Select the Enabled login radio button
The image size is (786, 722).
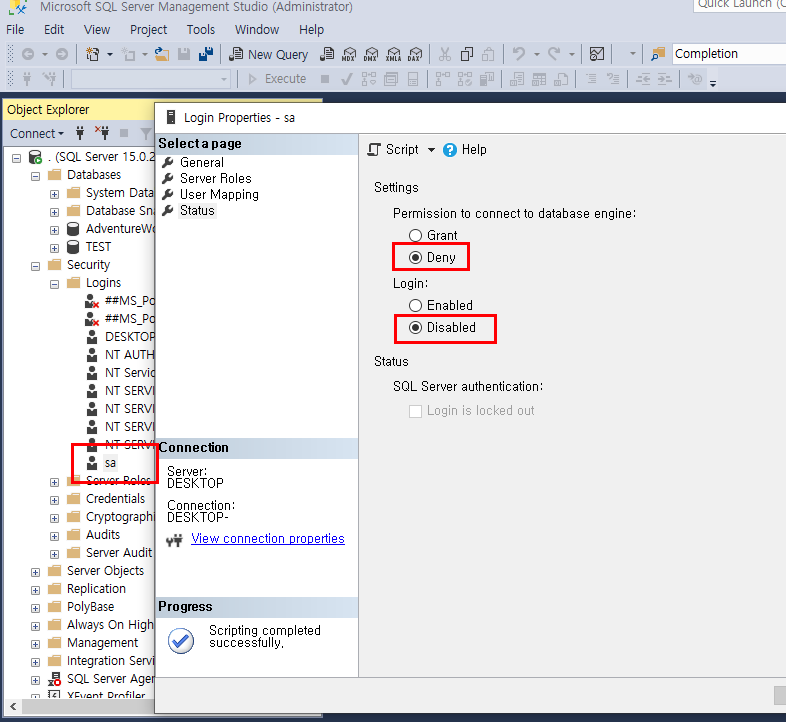coord(415,305)
